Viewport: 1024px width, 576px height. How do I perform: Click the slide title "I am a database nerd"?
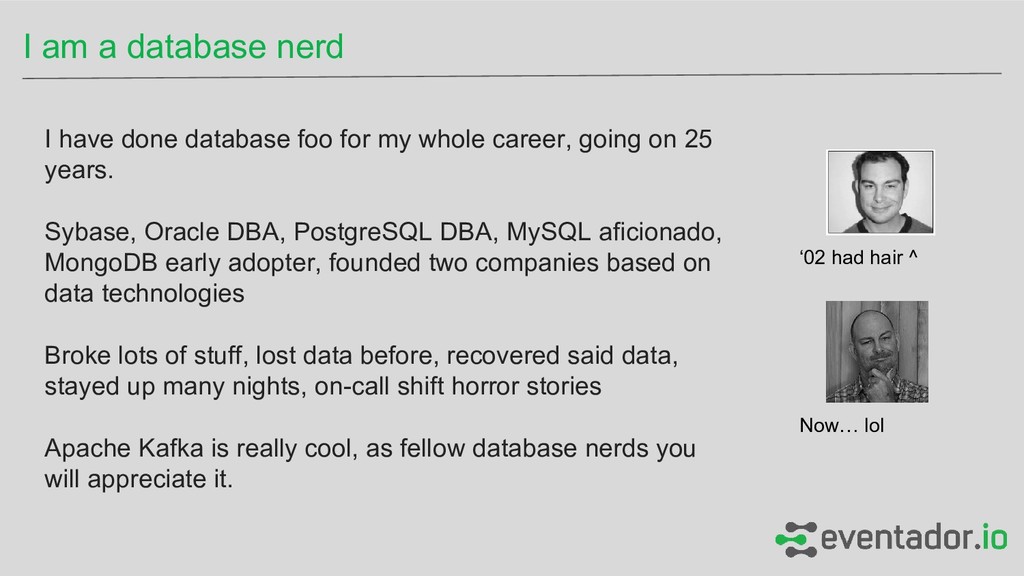coord(184,46)
